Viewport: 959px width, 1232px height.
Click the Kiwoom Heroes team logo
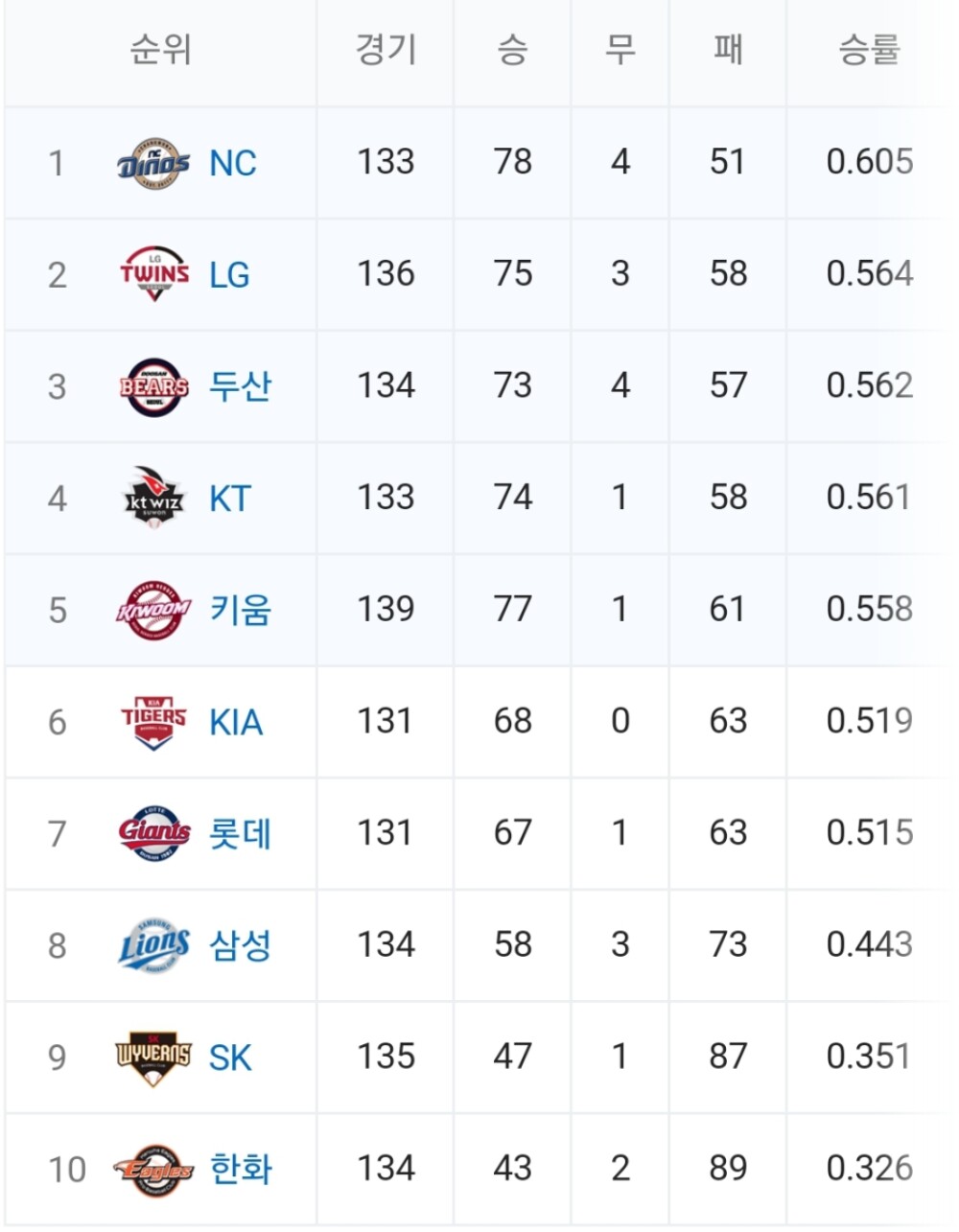pyautogui.click(x=153, y=611)
